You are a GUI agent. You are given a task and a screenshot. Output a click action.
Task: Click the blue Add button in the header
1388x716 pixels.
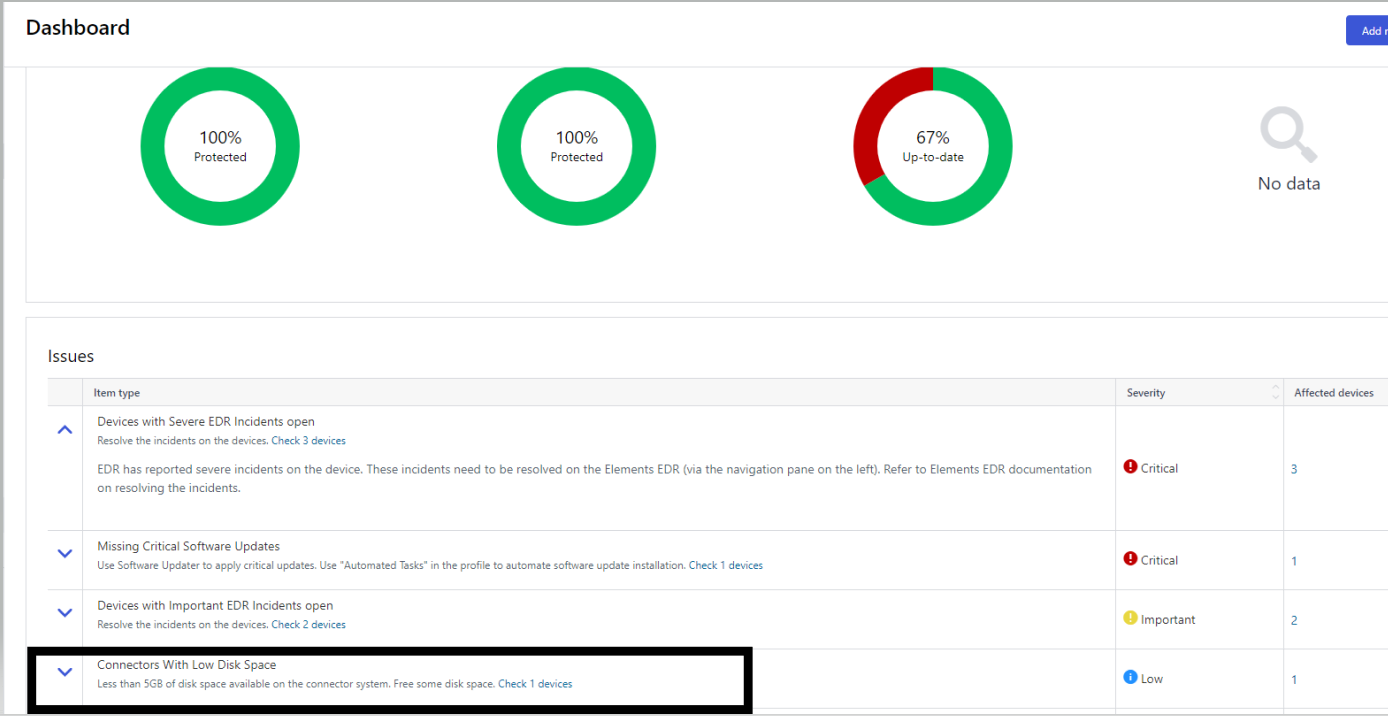tap(1367, 31)
